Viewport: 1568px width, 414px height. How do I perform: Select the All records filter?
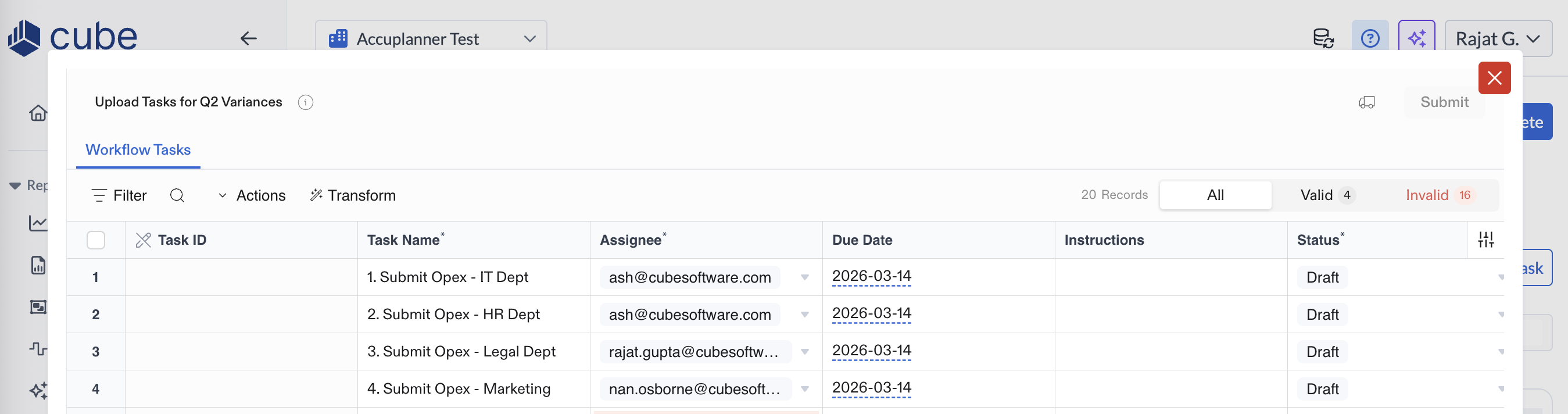[x=1215, y=195]
